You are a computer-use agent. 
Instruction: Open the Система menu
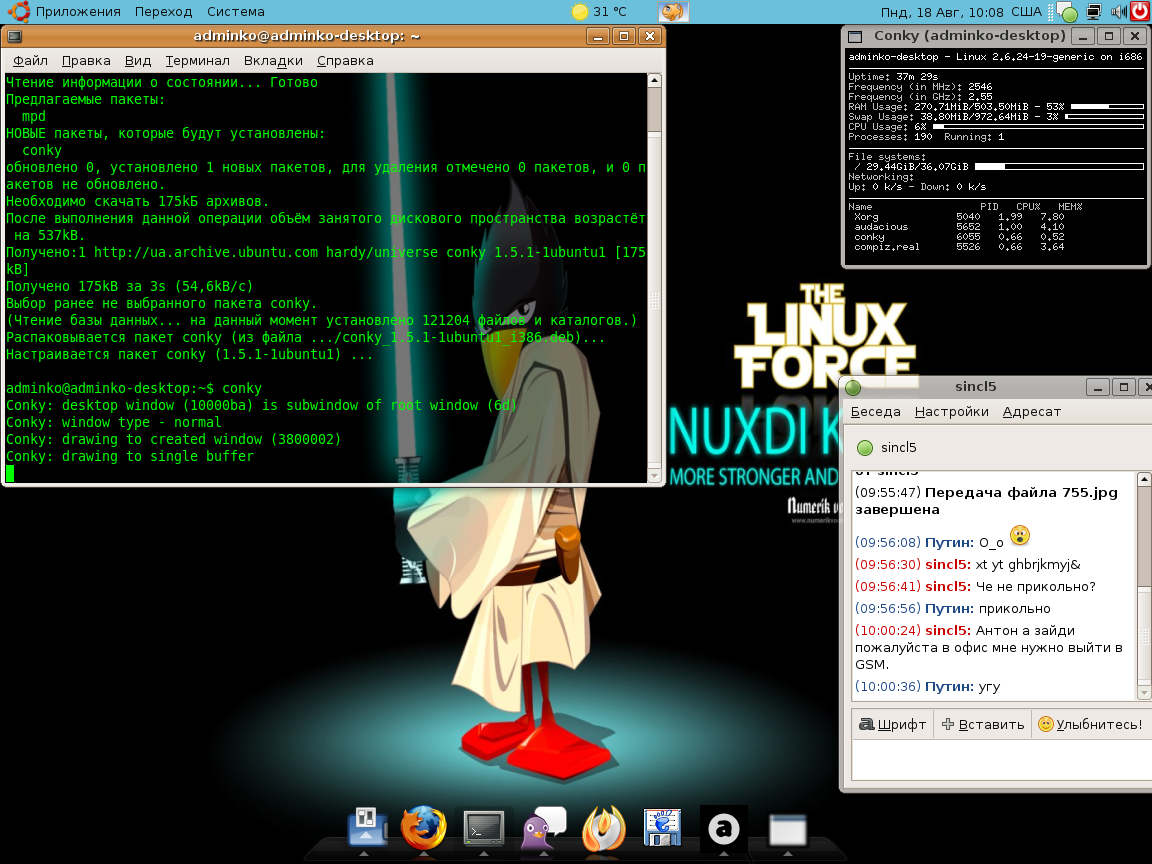tap(235, 12)
